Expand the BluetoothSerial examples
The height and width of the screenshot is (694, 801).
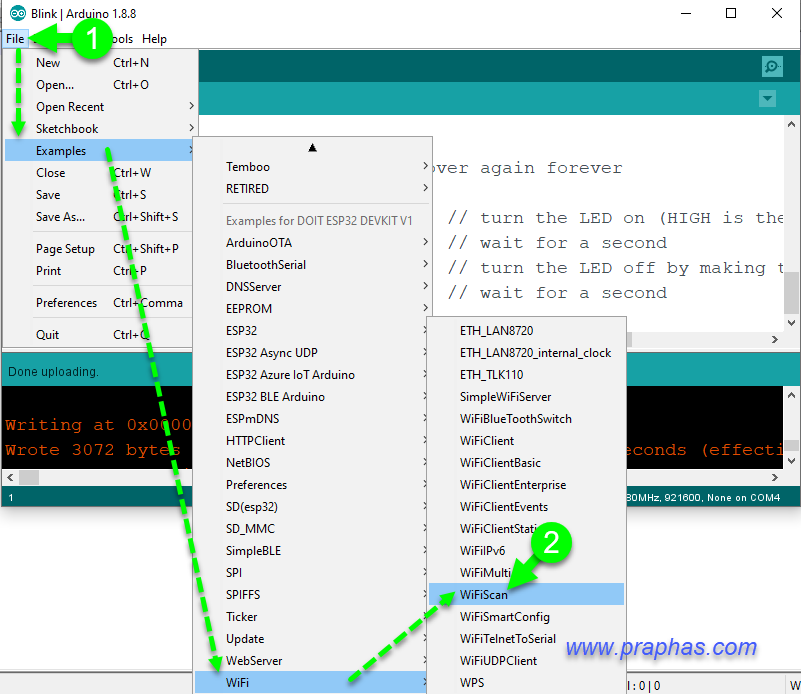coord(313,265)
